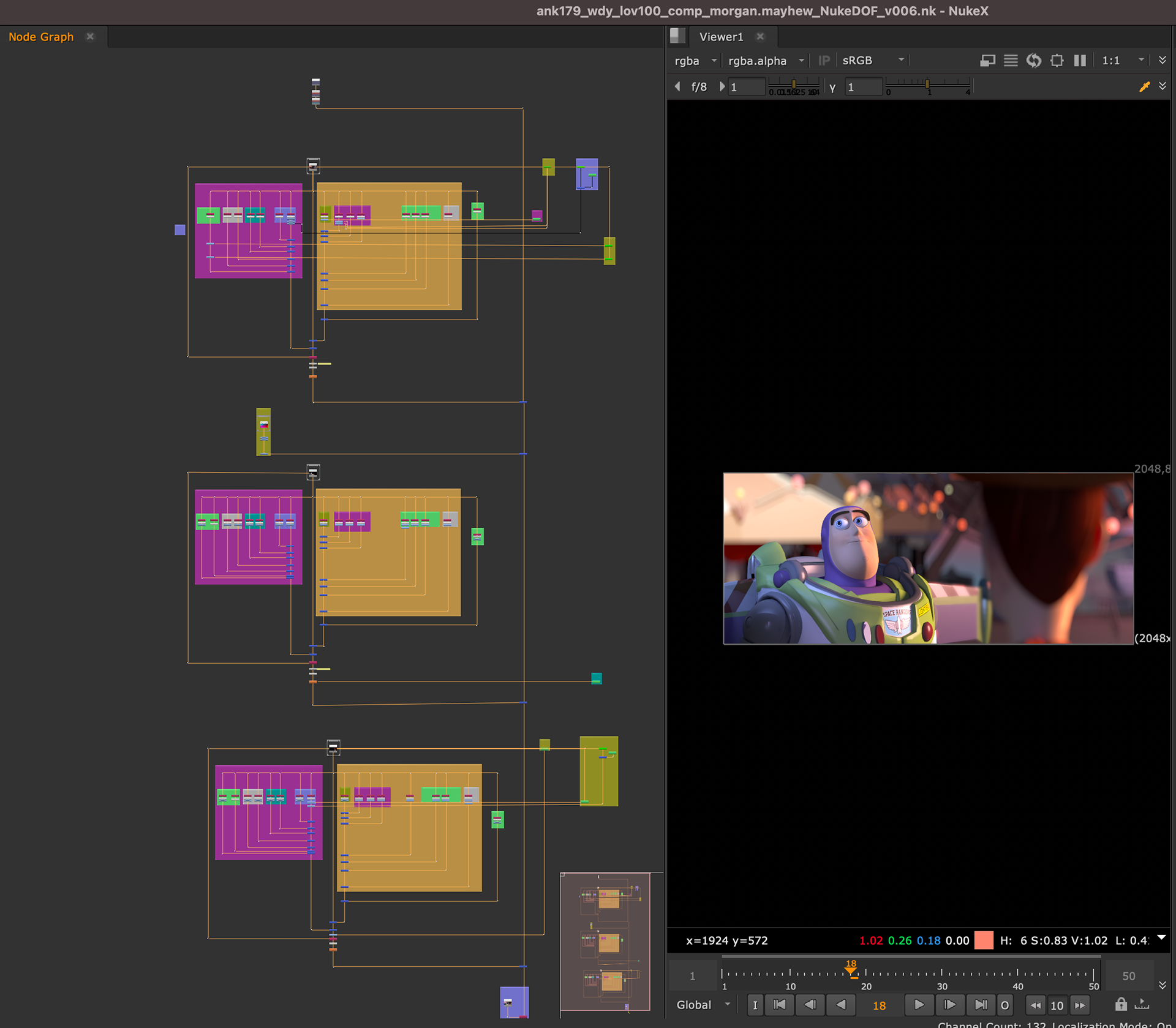Close the Node Graph tab
The image size is (1176, 1028).
click(x=90, y=37)
